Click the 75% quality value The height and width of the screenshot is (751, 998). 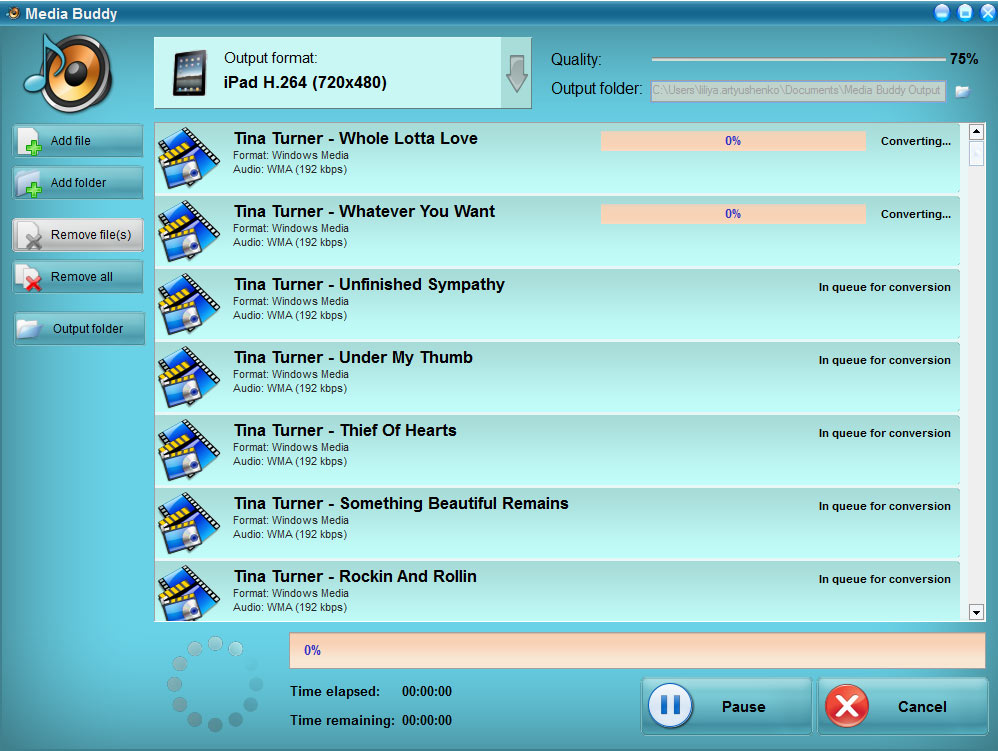964,59
